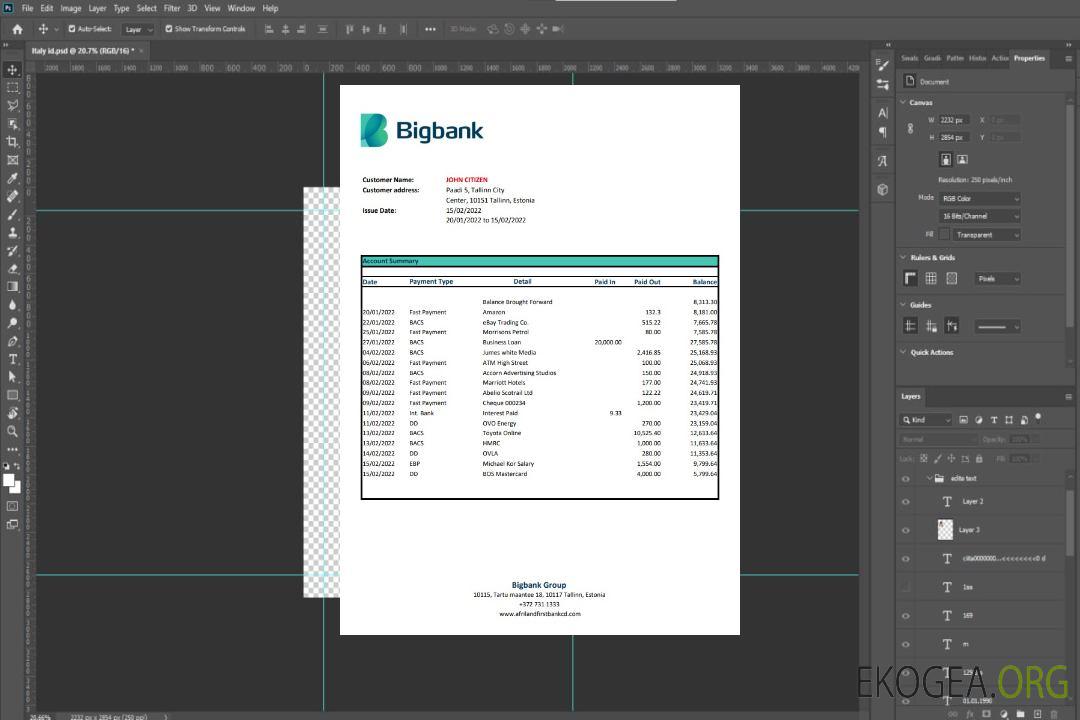Show the hidden '1aa' text layer
Image resolution: width=1080 pixels, height=720 pixels.
[906, 588]
